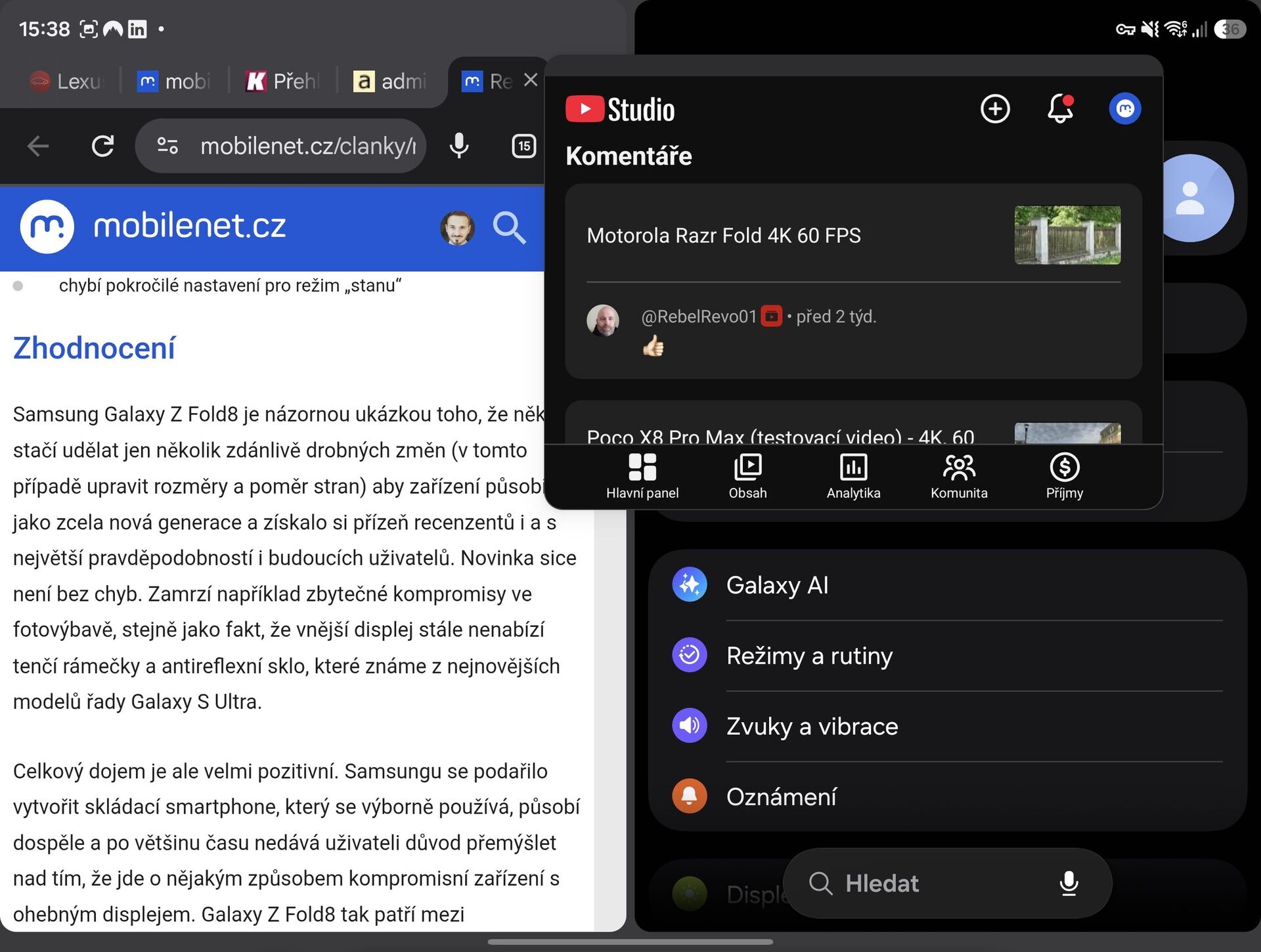Screen dimensions: 1261x952
Task: Open Motorola Razr Fold video thumbnail
Action: click(1067, 235)
